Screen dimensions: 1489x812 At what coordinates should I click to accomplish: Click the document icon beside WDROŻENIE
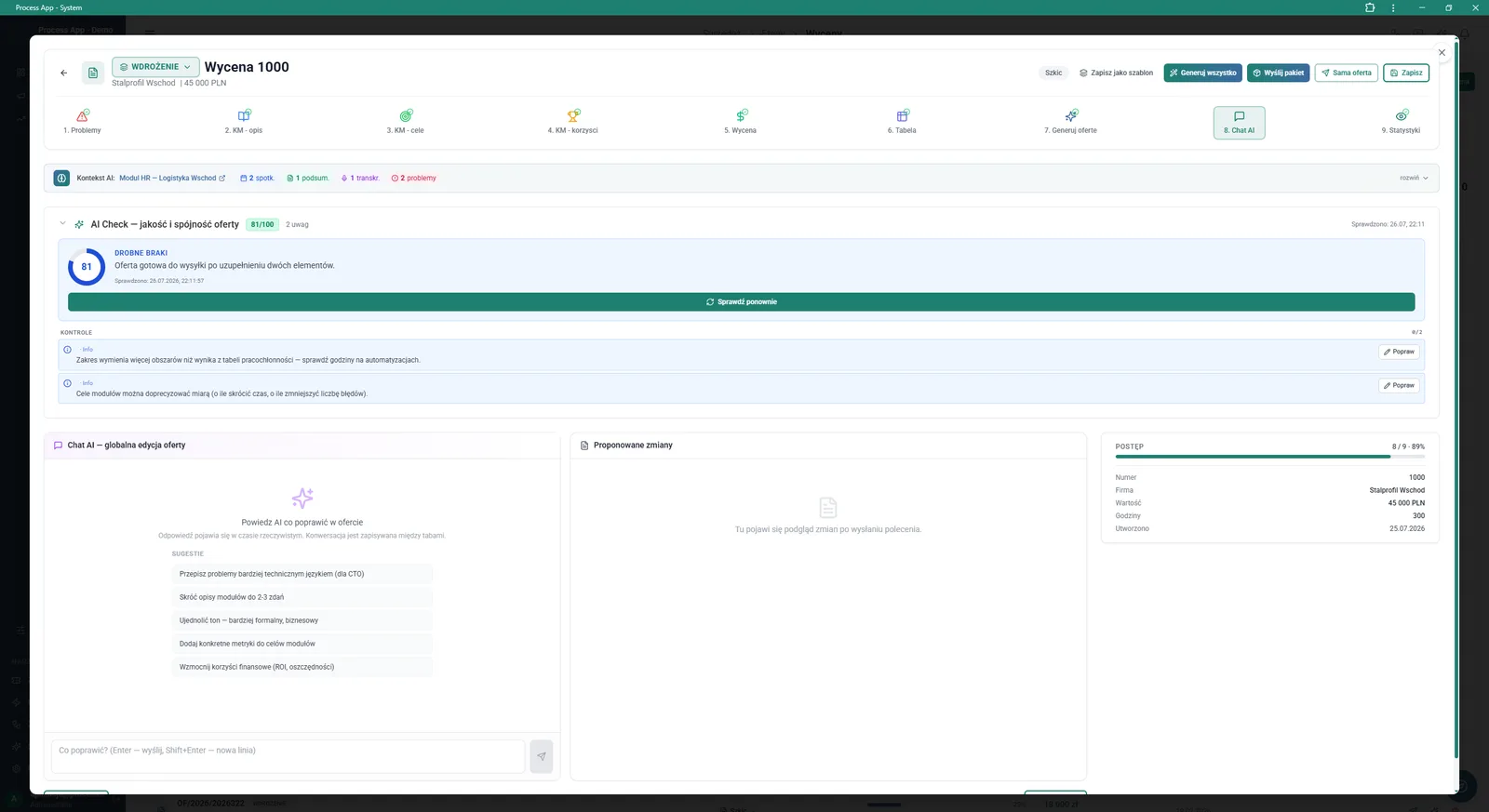coord(93,73)
